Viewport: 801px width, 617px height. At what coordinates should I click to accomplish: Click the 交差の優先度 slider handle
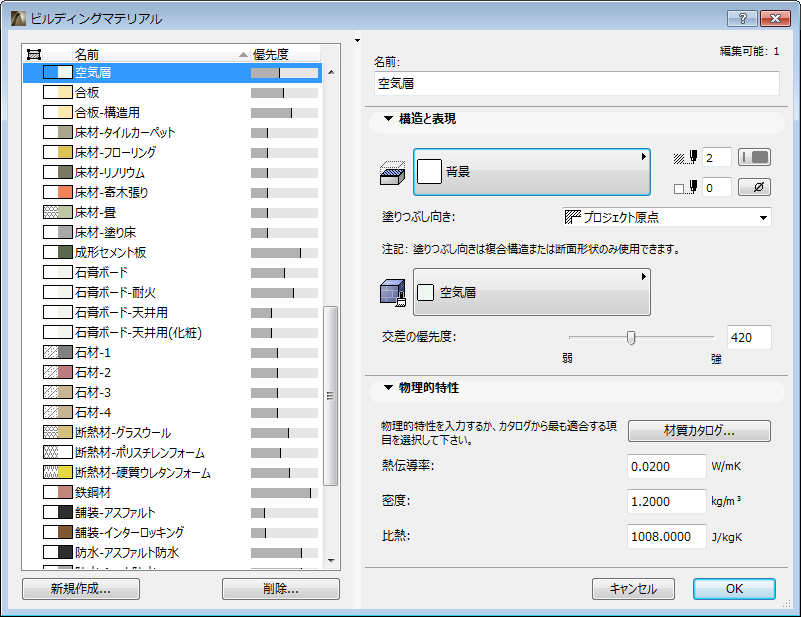631,338
